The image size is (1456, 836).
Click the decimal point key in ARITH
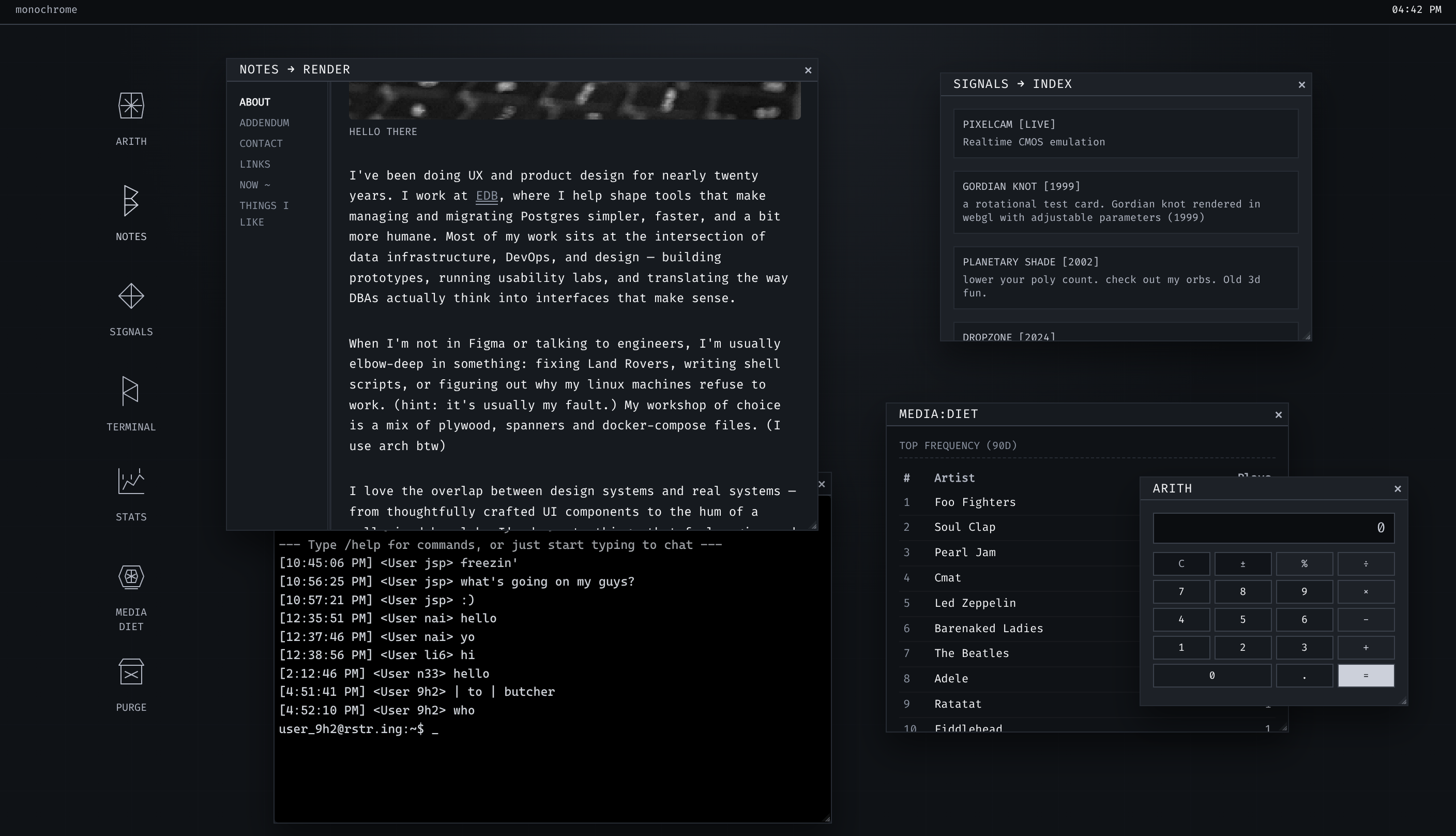(1304, 676)
